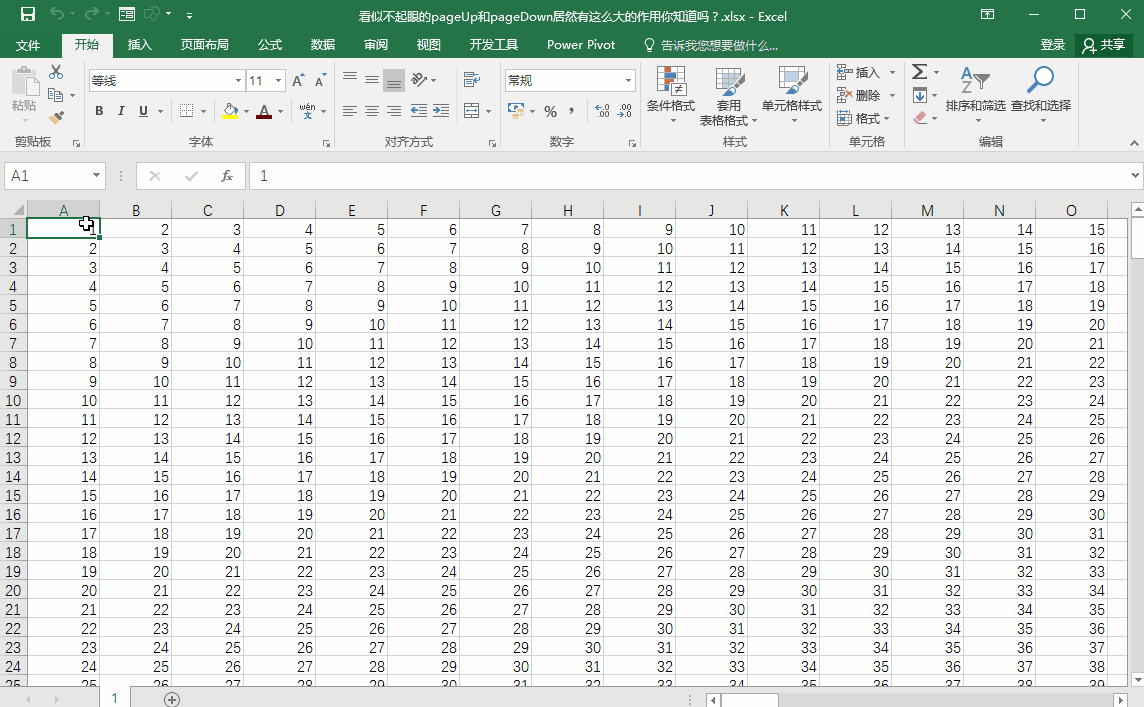The width and height of the screenshot is (1144, 707).
Task: Toggle underline formatting
Action: [143, 111]
